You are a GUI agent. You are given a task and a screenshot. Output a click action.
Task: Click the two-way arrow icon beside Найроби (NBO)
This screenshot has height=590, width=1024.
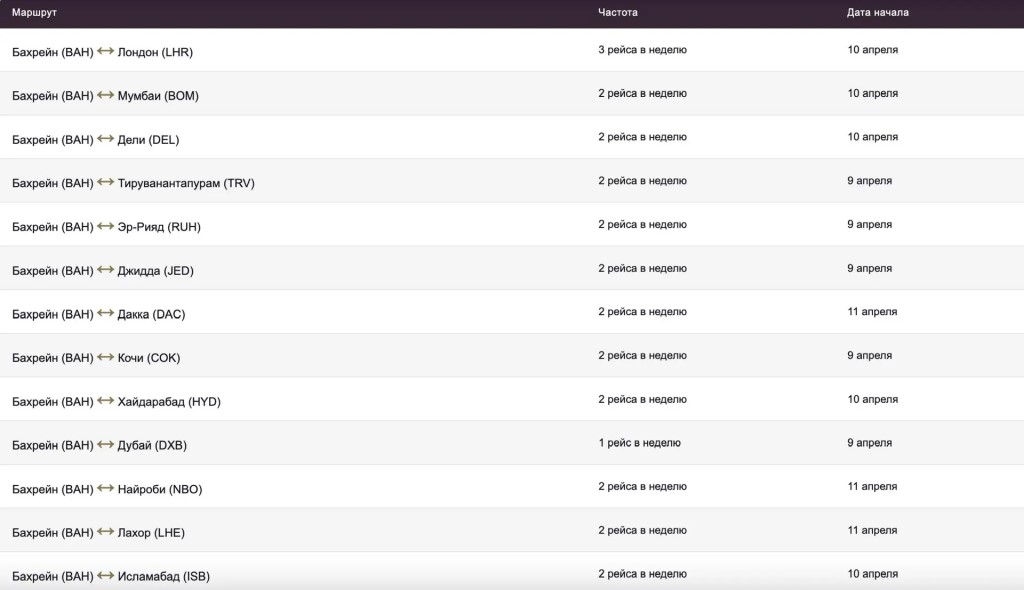tap(105, 488)
